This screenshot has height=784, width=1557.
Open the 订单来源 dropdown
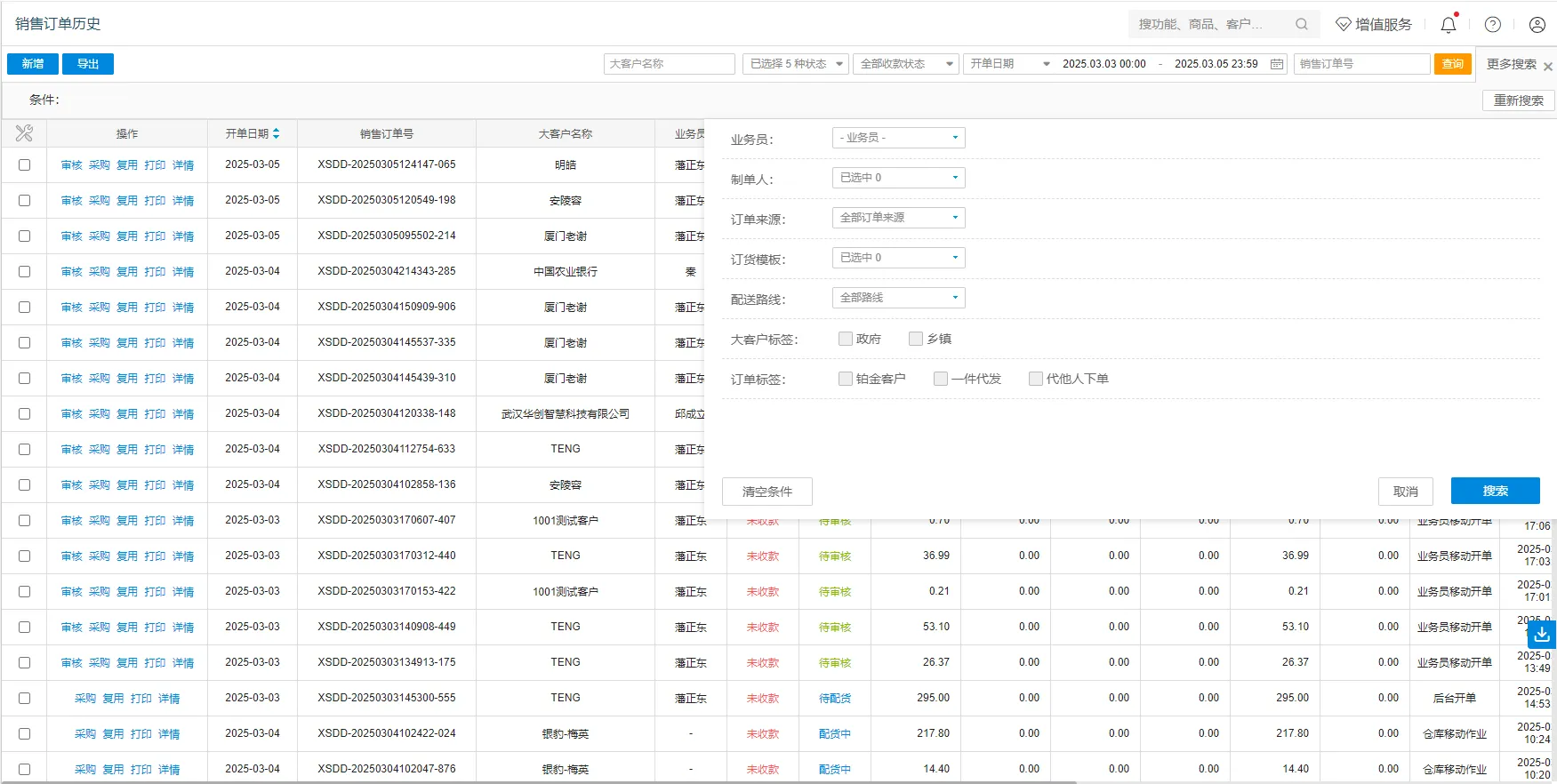[x=898, y=218]
